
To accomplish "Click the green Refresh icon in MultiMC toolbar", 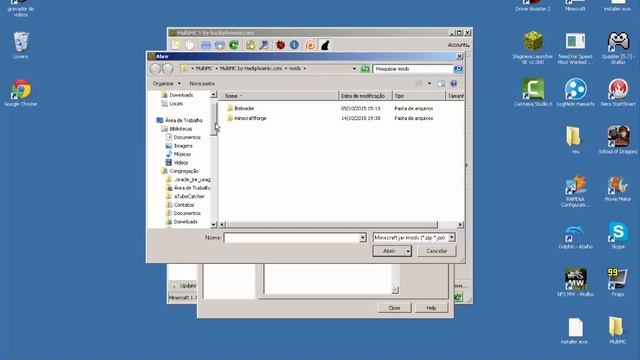I will tap(234, 45).
